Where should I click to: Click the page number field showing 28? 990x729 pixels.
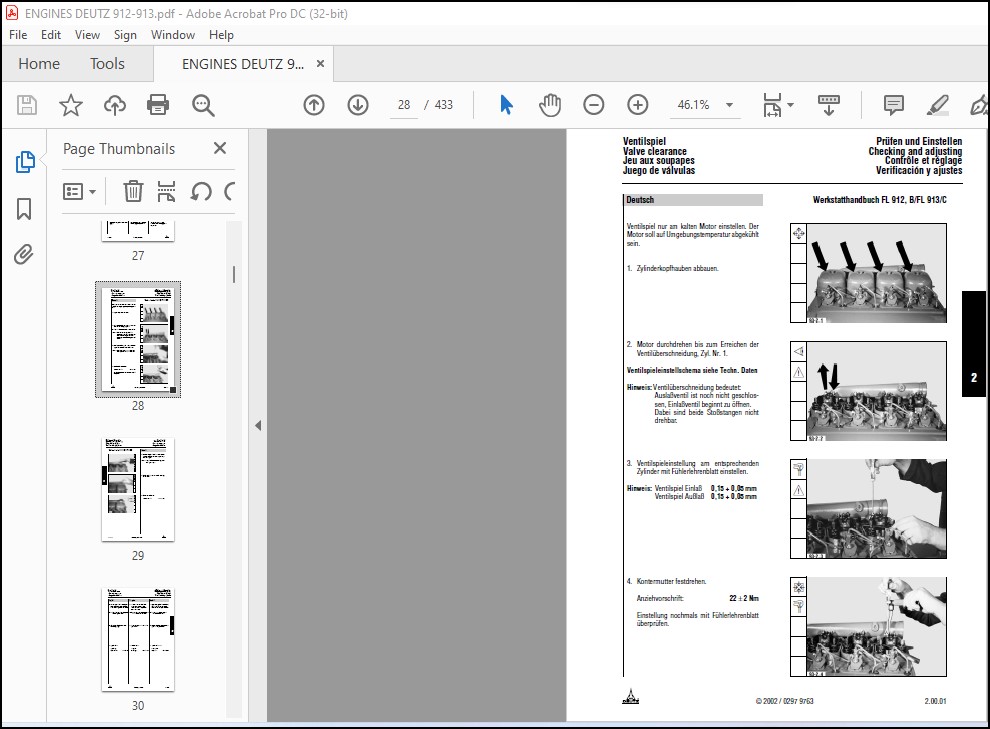point(404,105)
